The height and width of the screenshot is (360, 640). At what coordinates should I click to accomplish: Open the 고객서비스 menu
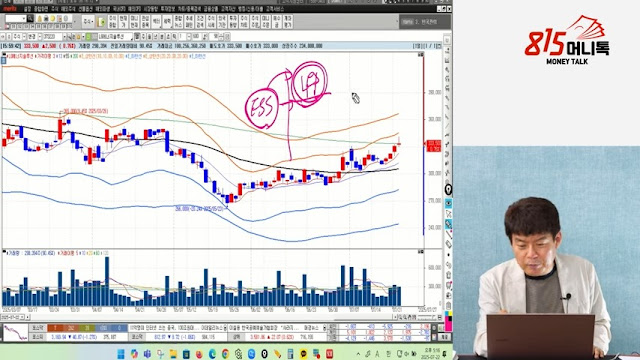pos(275,9)
